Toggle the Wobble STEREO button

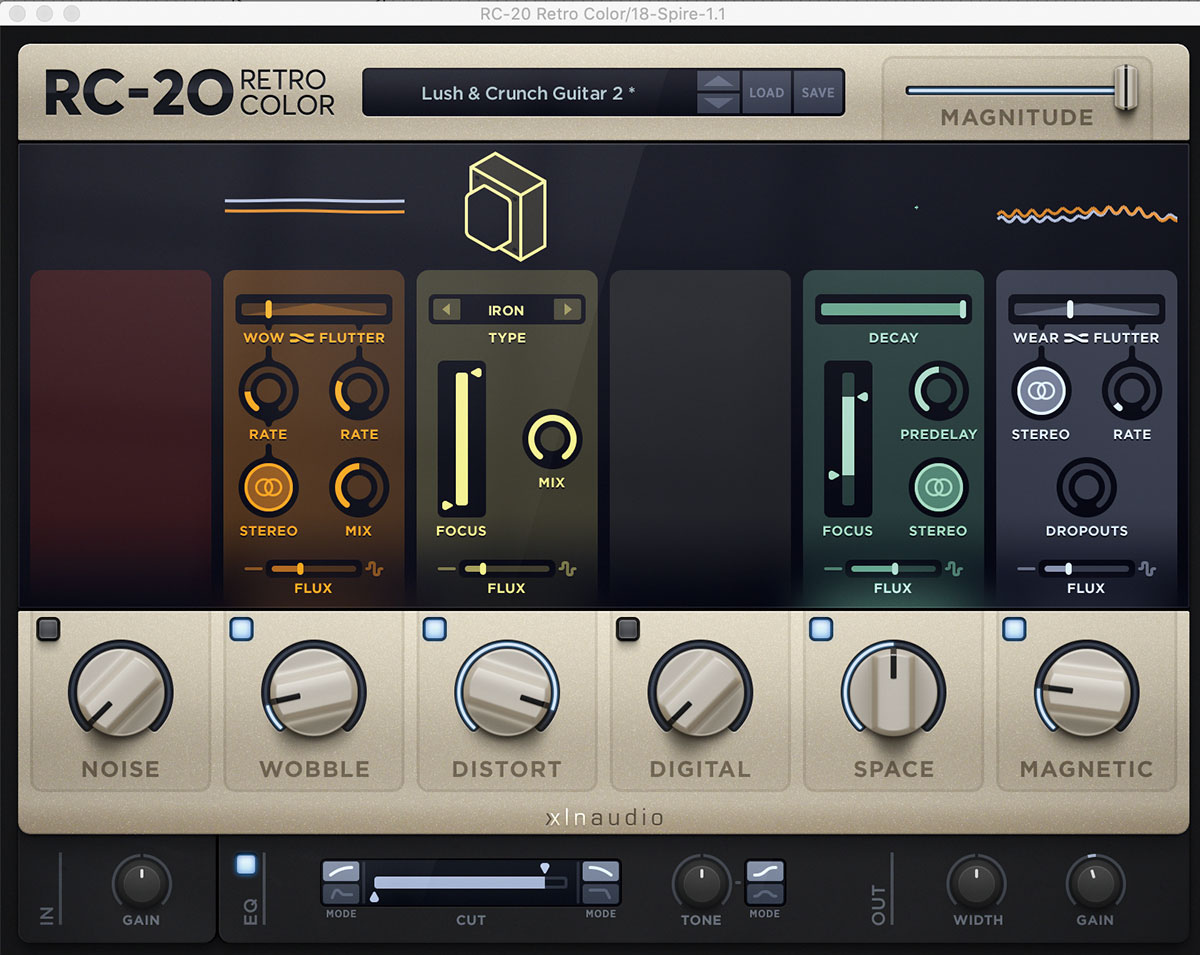point(268,487)
